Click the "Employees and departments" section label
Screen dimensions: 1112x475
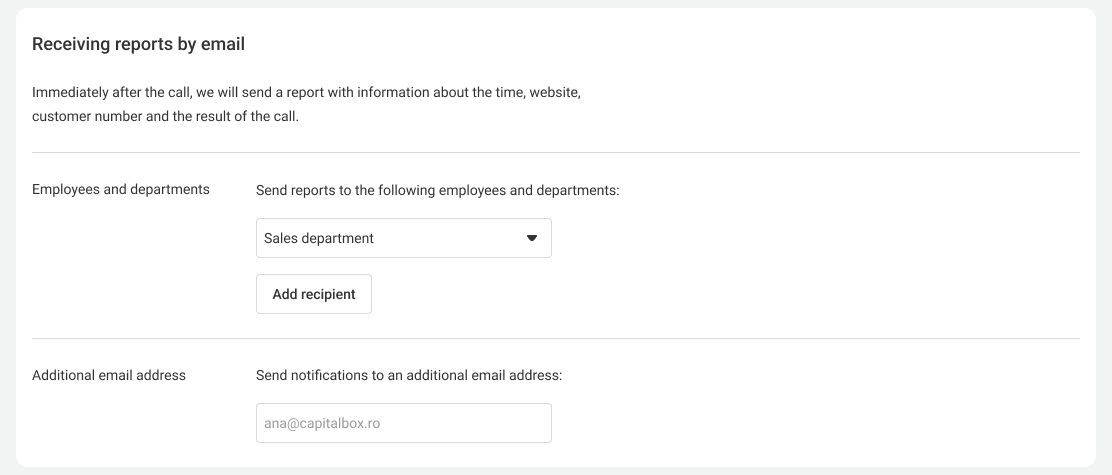pos(121,189)
